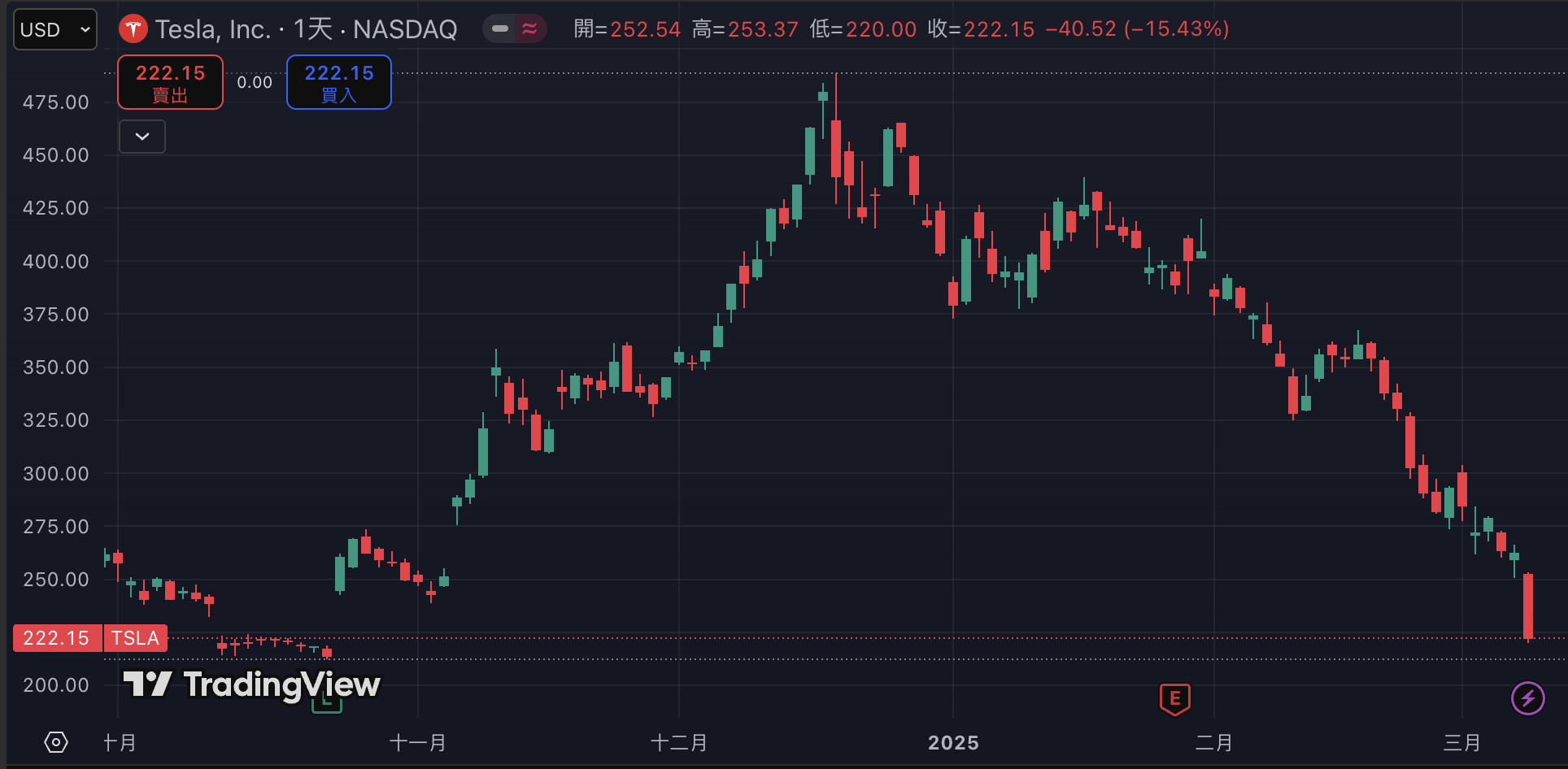Image resolution: width=1568 pixels, height=769 pixels.
Task: Toggle the pink wavy approximate-equal indicator
Action: [x=530, y=29]
